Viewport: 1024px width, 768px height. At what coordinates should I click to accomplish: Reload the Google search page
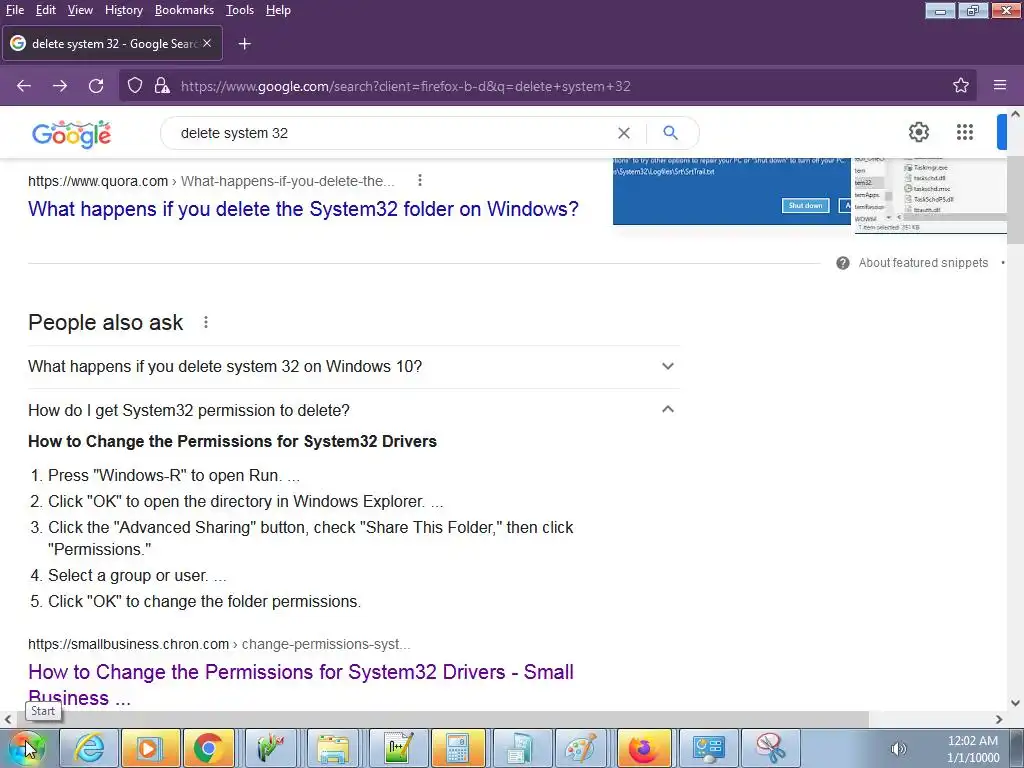click(96, 86)
